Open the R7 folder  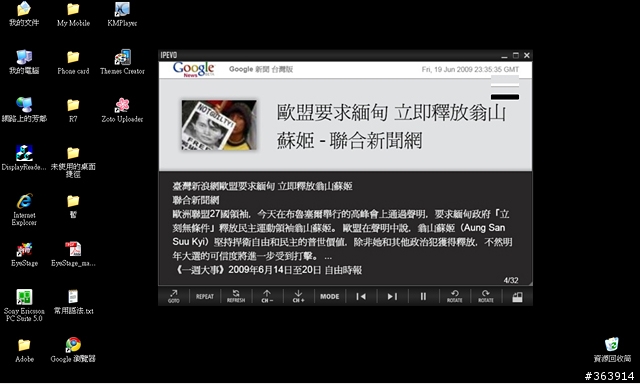(x=73, y=110)
